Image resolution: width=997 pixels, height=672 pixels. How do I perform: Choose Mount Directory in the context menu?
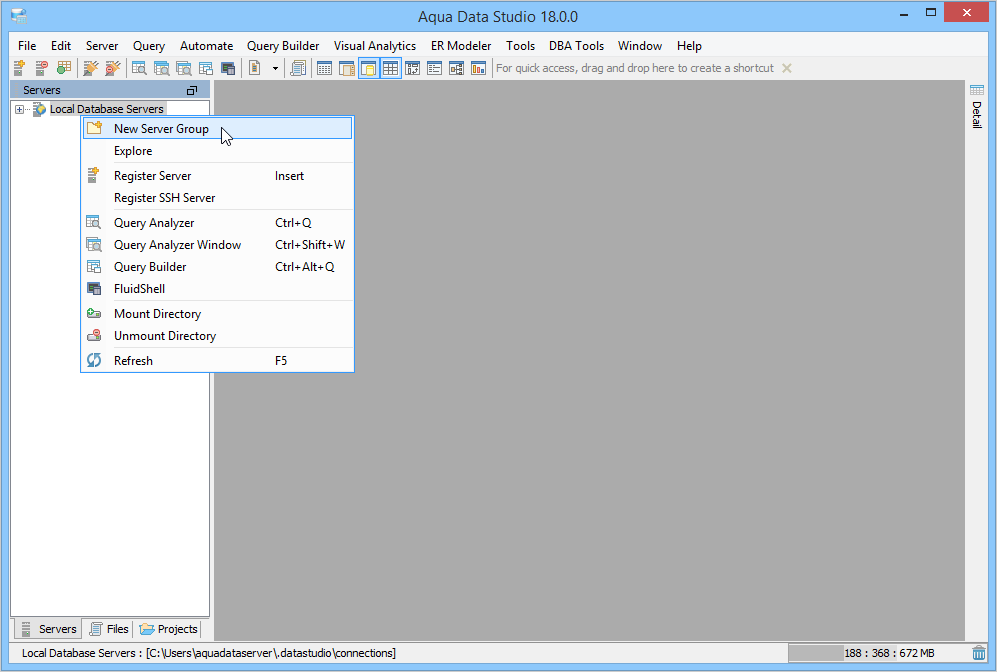tap(217, 313)
